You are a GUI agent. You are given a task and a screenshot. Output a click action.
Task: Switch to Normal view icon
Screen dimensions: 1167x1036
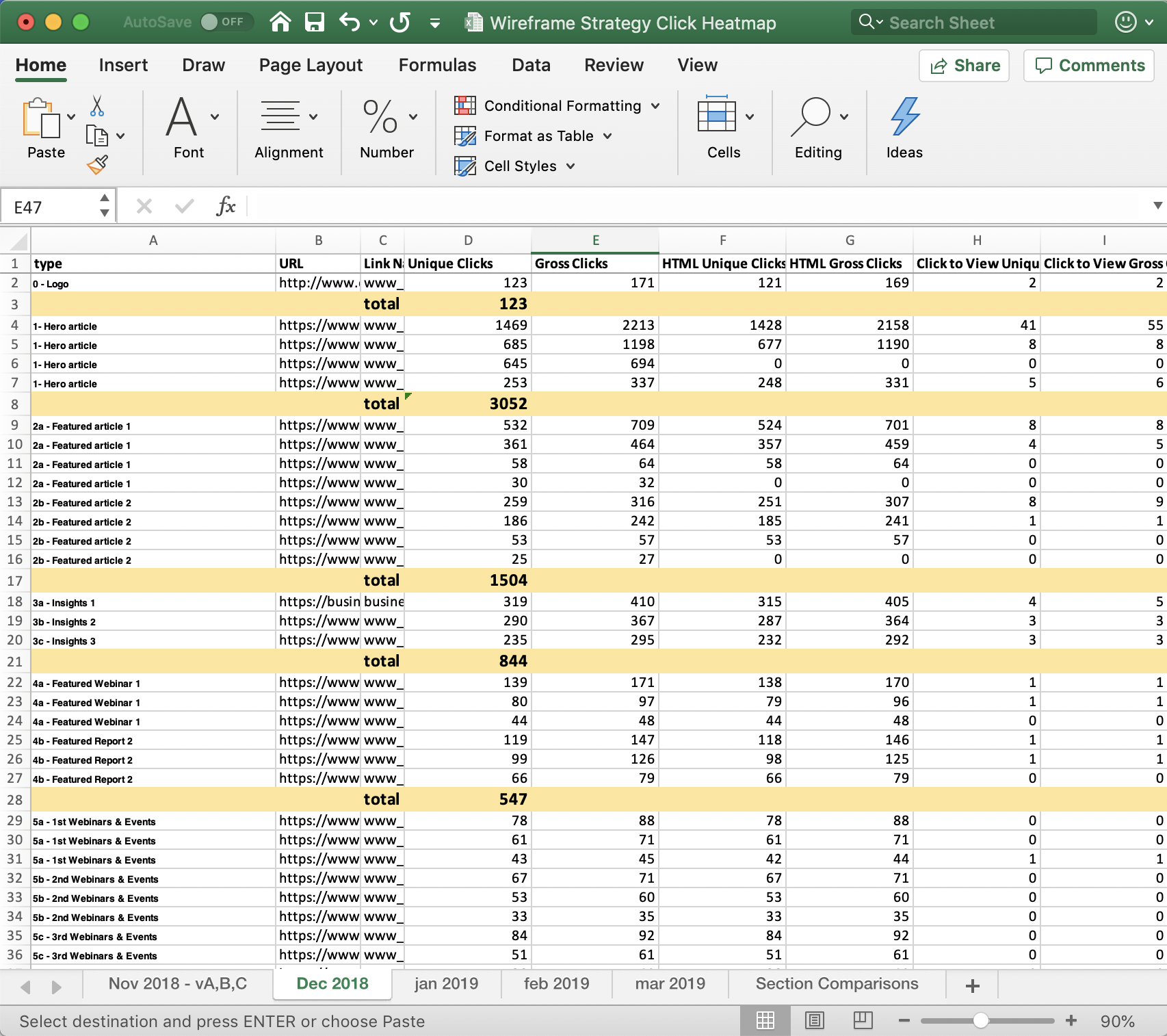point(765,1021)
